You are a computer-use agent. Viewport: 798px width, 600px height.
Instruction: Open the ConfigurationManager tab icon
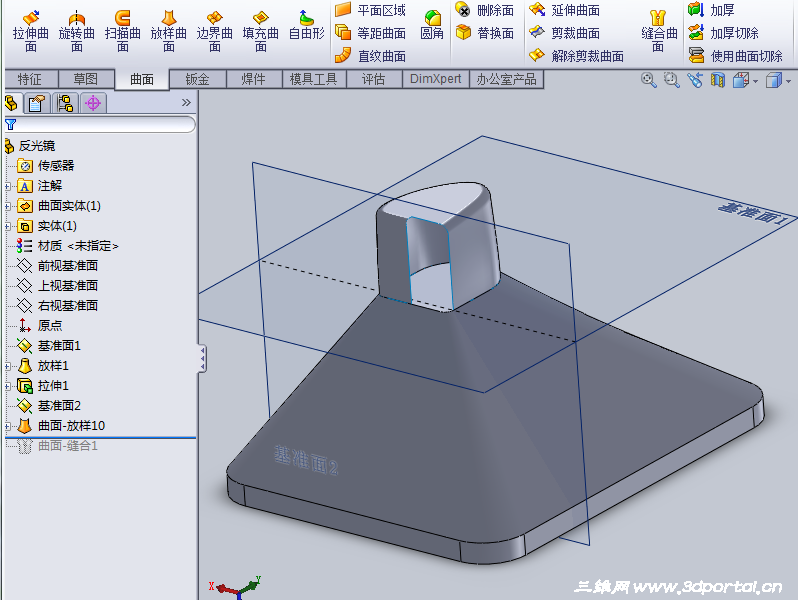[65, 103]
